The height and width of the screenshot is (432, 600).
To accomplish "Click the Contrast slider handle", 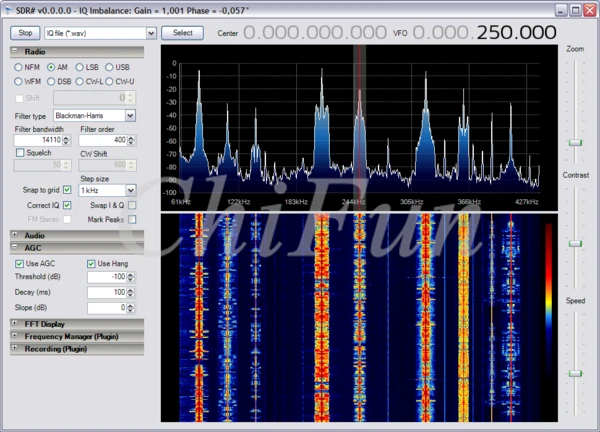I will click(575, 243).
